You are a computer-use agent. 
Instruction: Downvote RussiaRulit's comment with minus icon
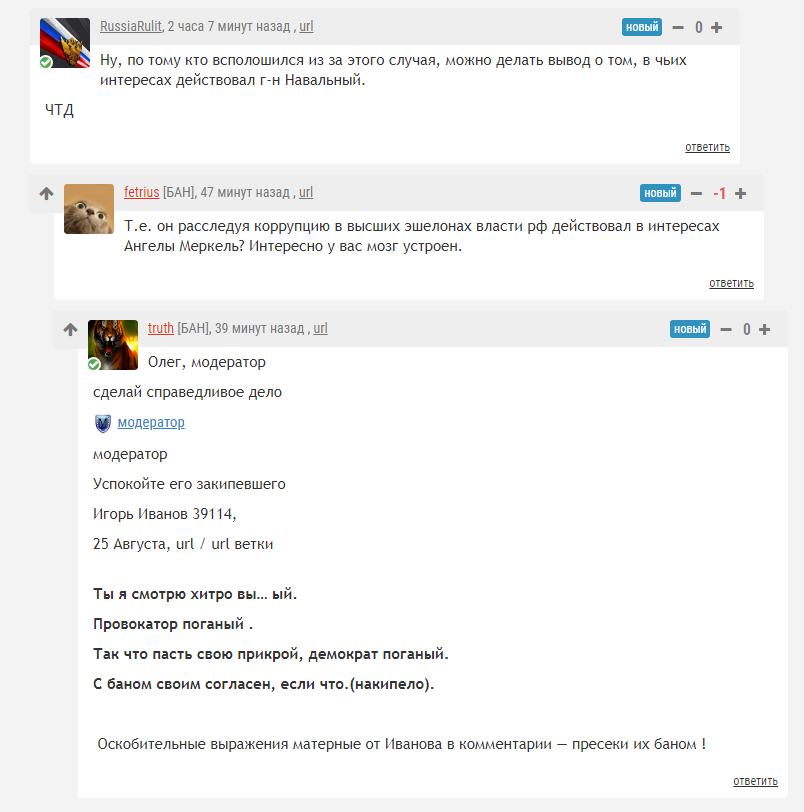(x=678, y=27)
